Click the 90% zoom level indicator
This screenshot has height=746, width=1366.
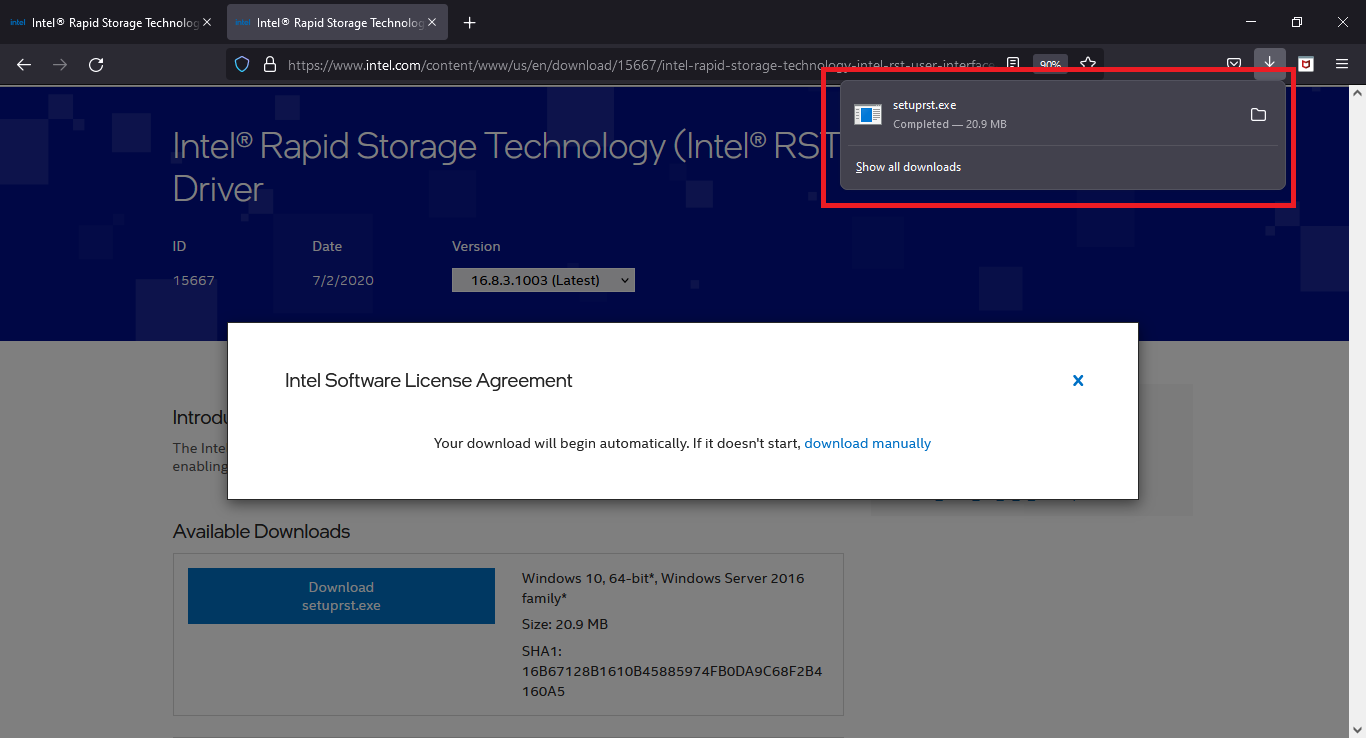1050,64
